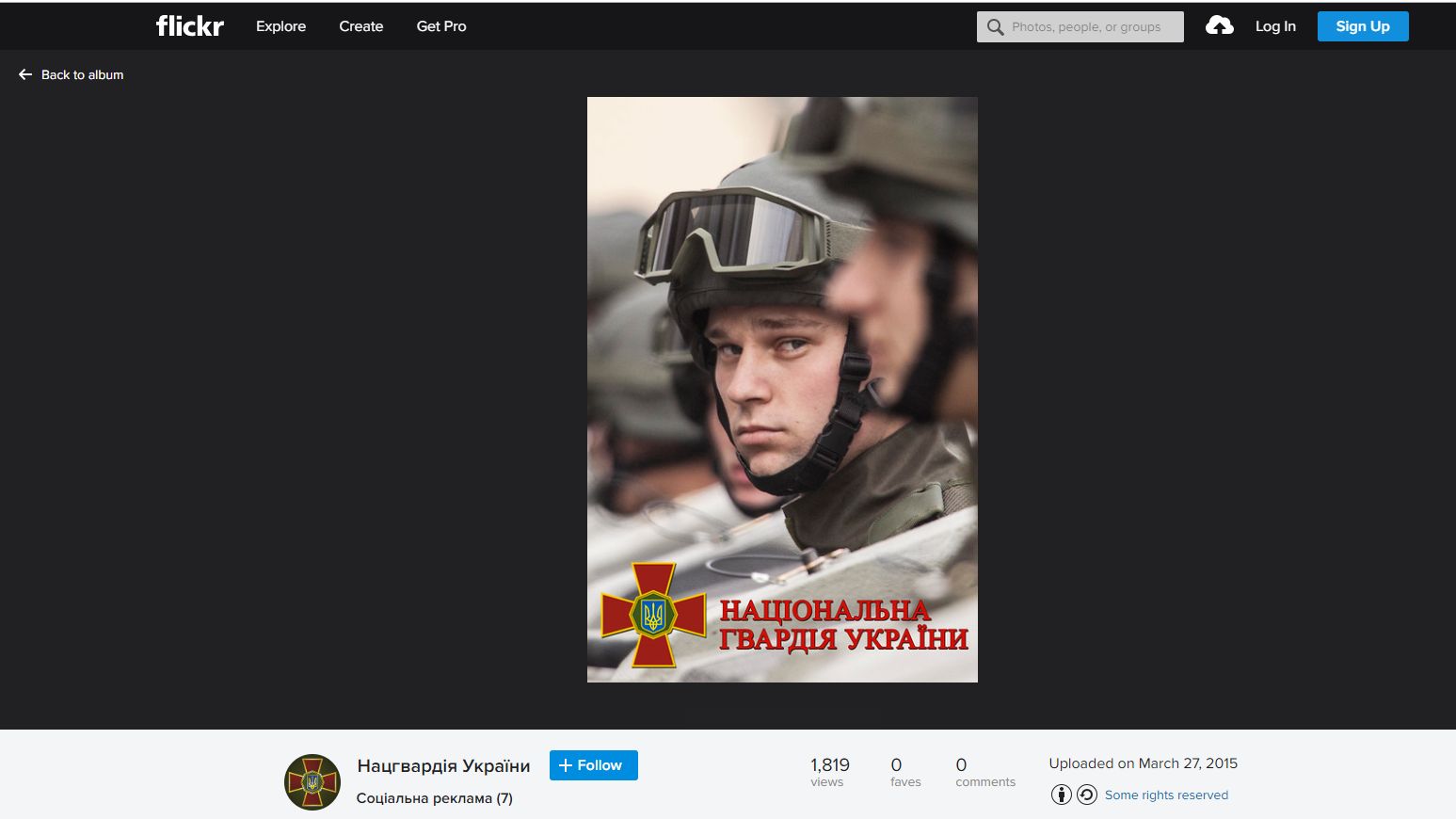Image resolution: width=1456 pixels, height=819 pixels.
Task: Click the back arrow icon beside album link
Action: coord(25,74)
